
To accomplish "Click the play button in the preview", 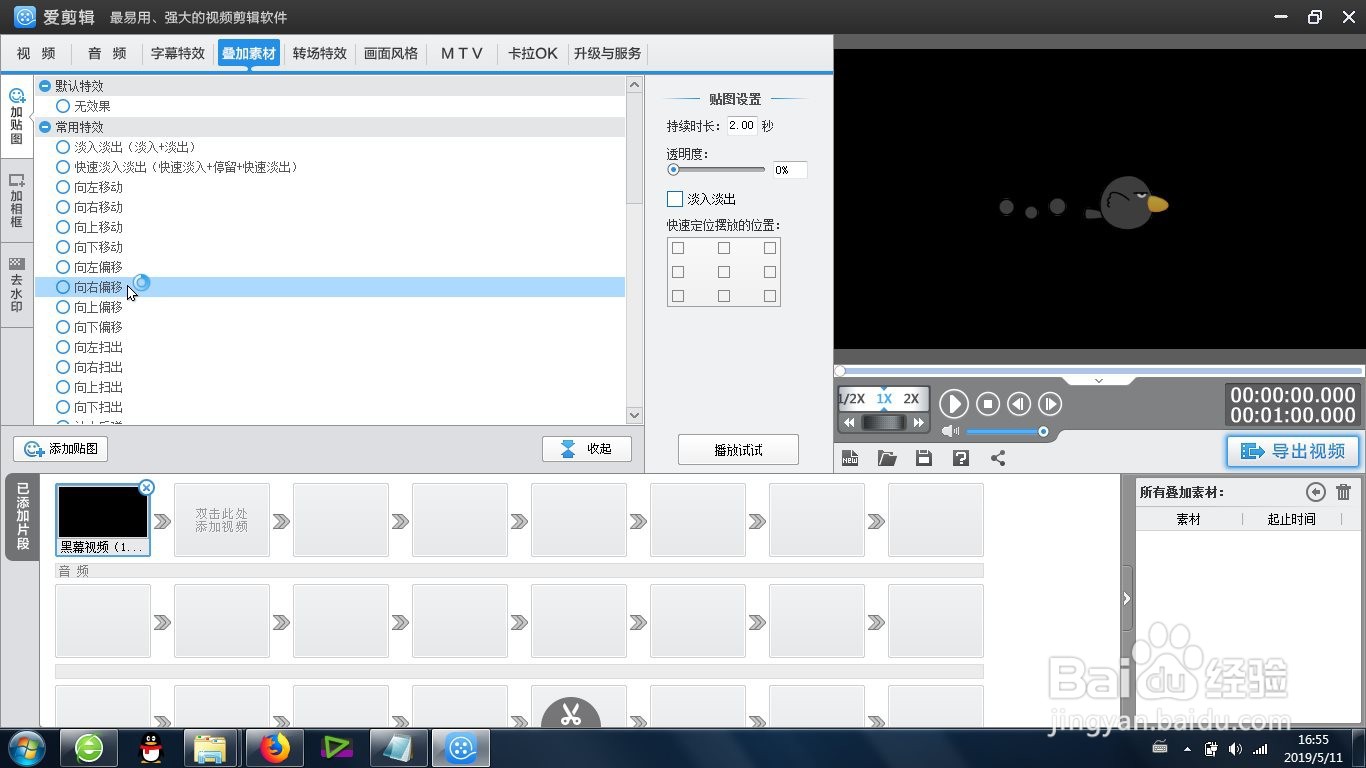I will coord(954,404).
